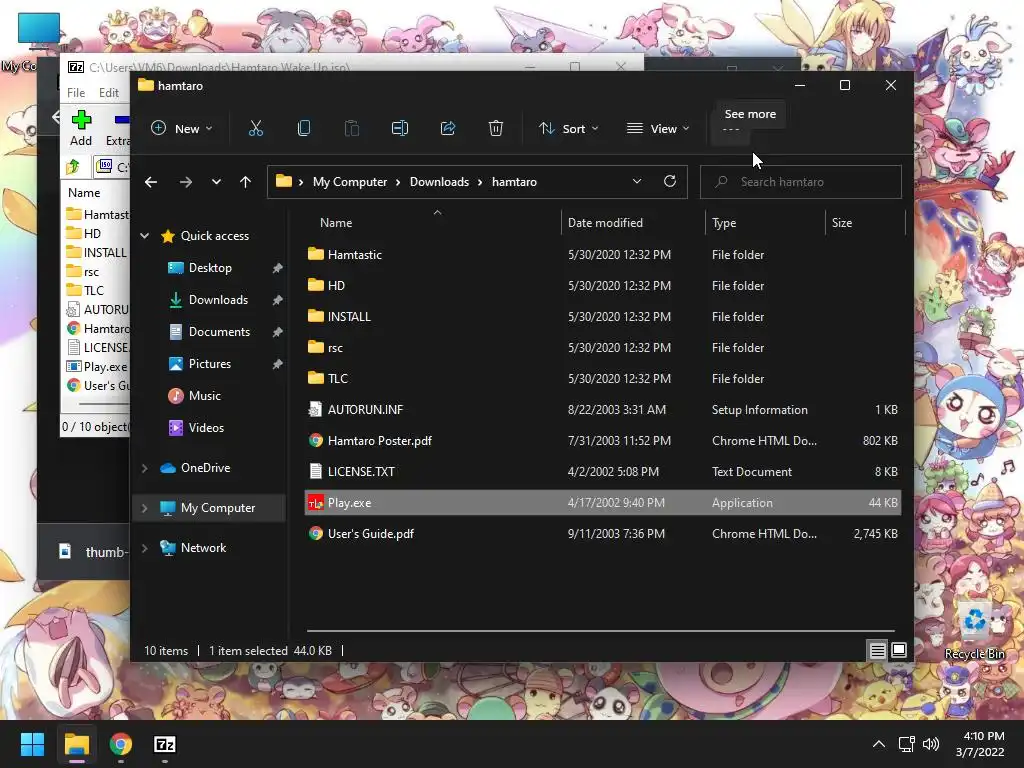
Task: Click the Hamtaro Poster.pdf Chrome icon
Action: (x=315, y=441)
